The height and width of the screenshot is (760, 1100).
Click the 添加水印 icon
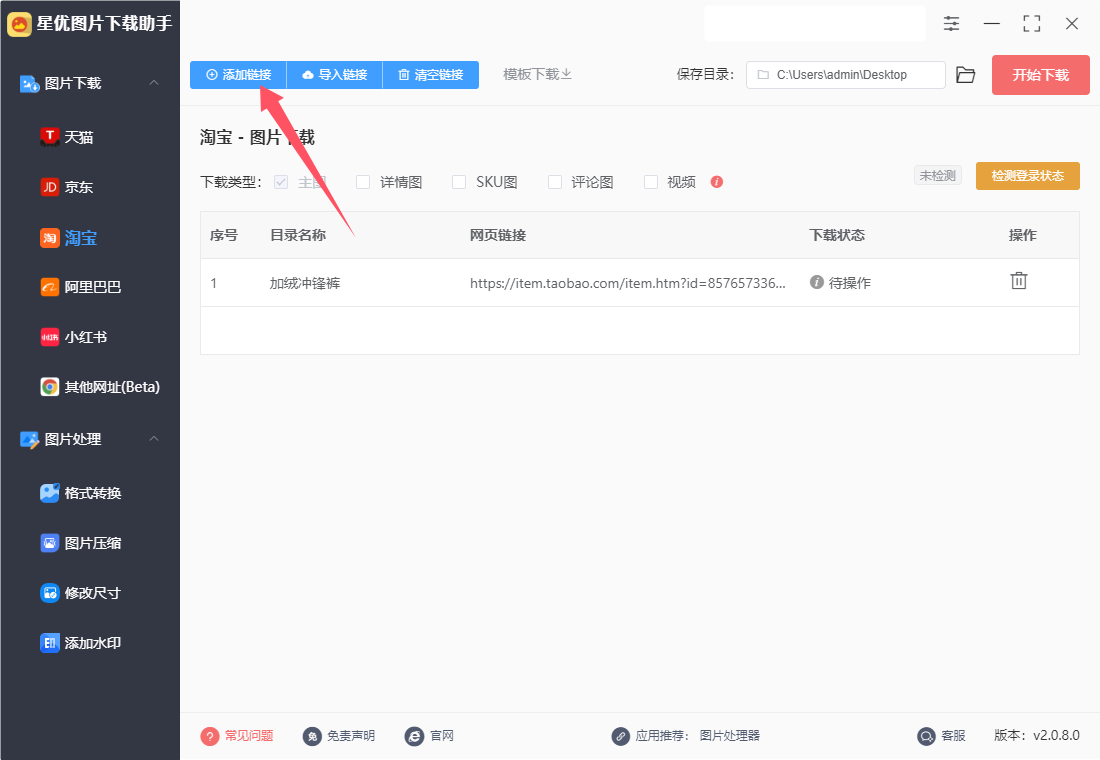pyautogui.click(x=49, y=643)
